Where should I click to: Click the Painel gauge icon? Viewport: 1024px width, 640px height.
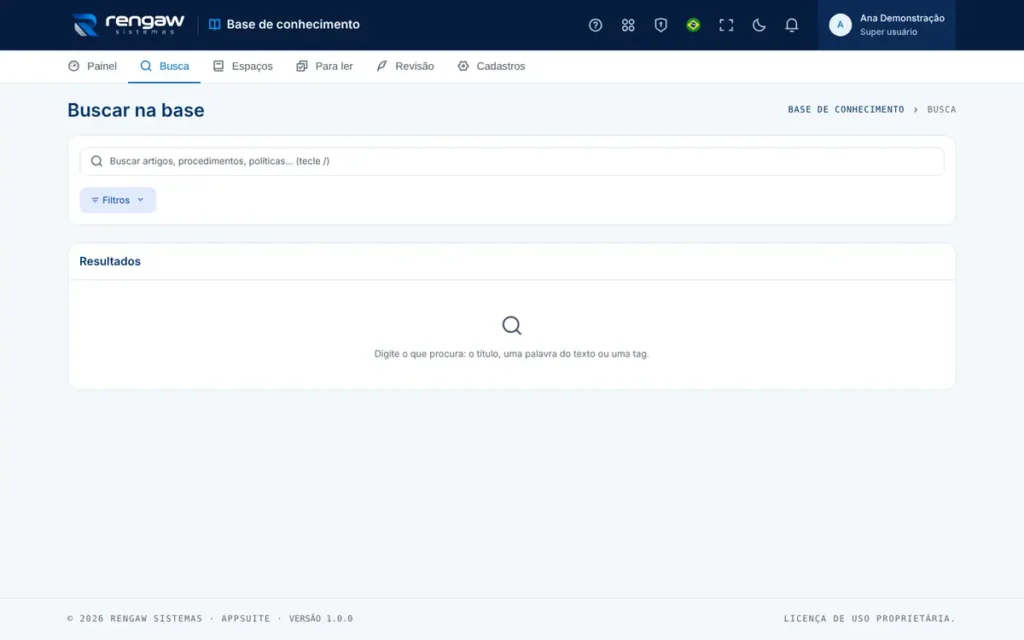coord(74,66)
